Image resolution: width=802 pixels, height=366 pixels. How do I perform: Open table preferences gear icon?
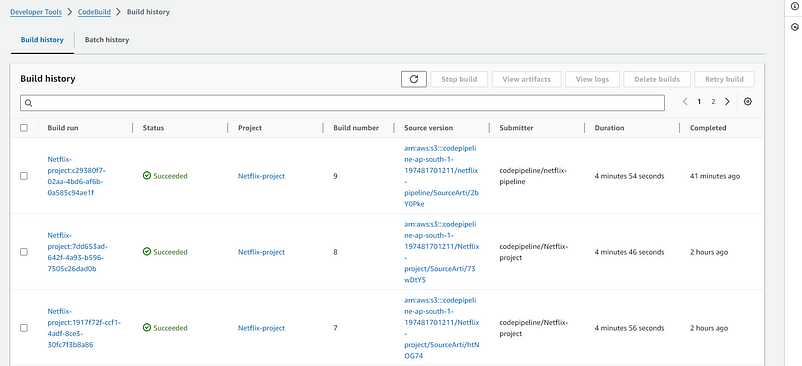(x=748, y=102)
